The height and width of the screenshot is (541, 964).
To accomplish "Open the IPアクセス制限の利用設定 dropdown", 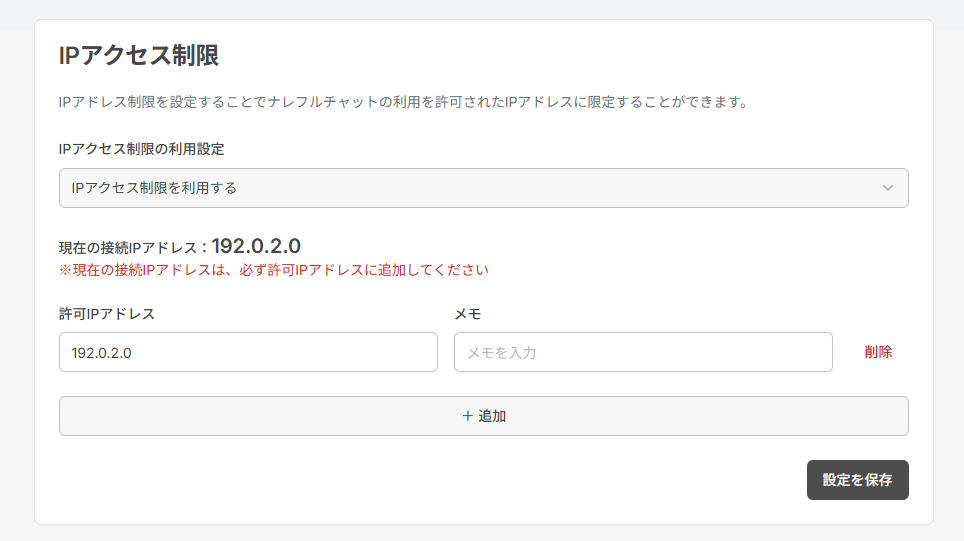I will [x=483, y=188].
